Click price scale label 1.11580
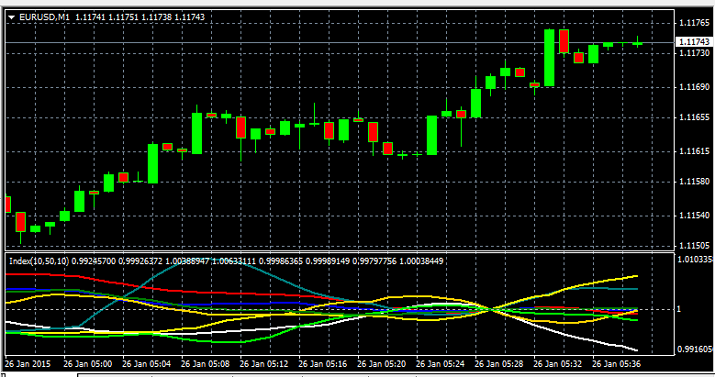This screenshot has height=377, width=715. coord(694,181)
